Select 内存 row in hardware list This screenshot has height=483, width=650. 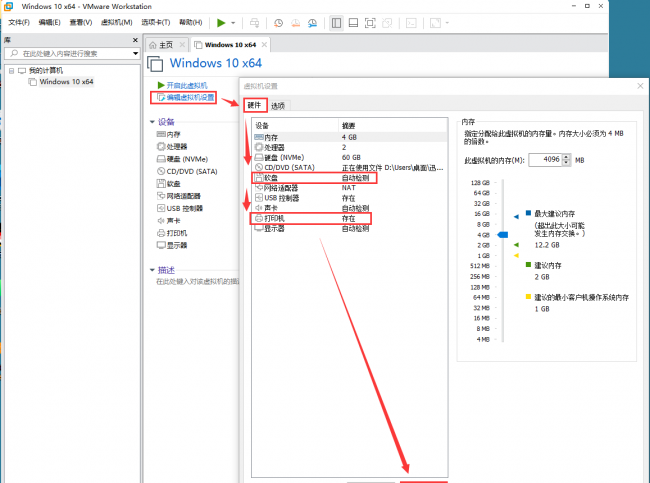tap(350, 137)
